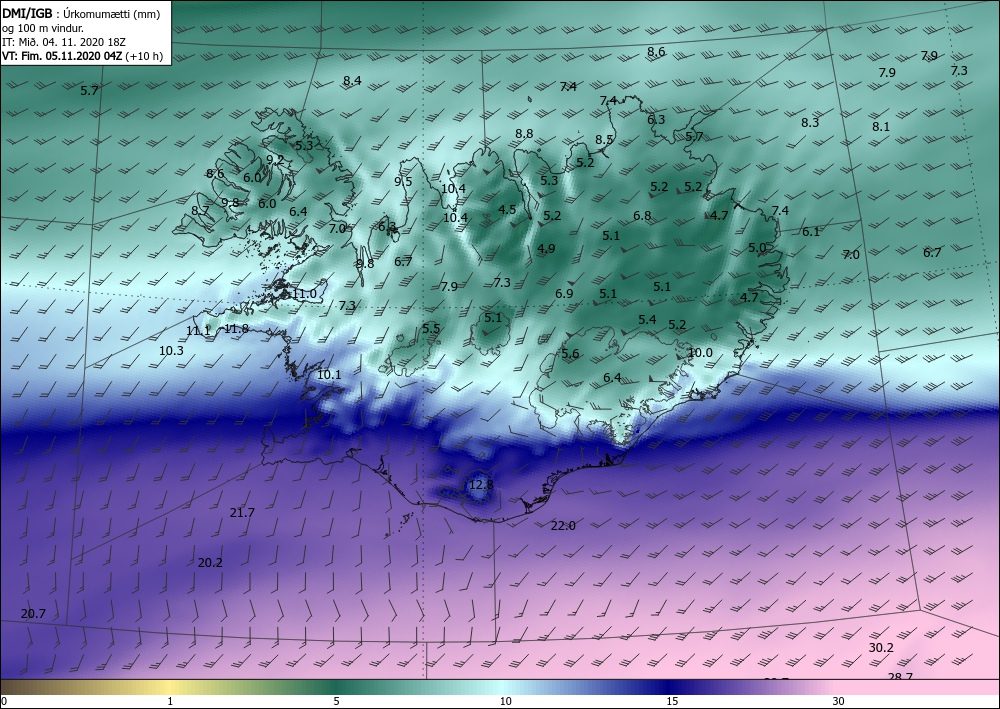
Task: Click the 8.7 value on the west coast
Action: pos(200,210)
